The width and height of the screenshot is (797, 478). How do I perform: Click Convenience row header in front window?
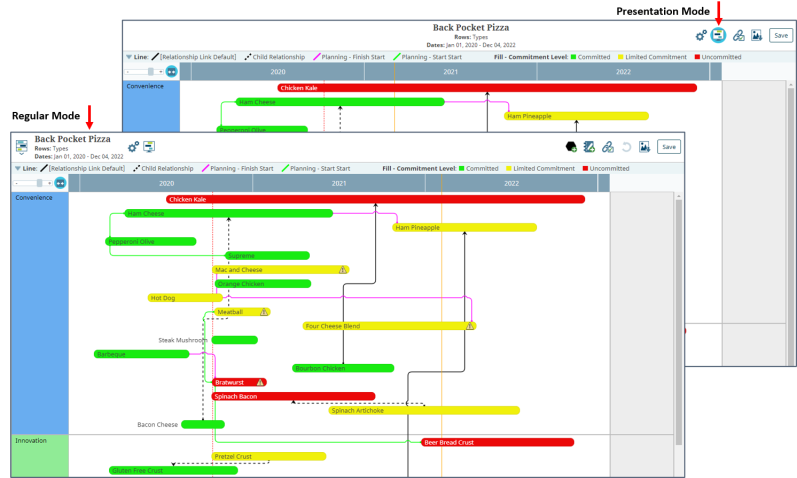coord(40,313)
